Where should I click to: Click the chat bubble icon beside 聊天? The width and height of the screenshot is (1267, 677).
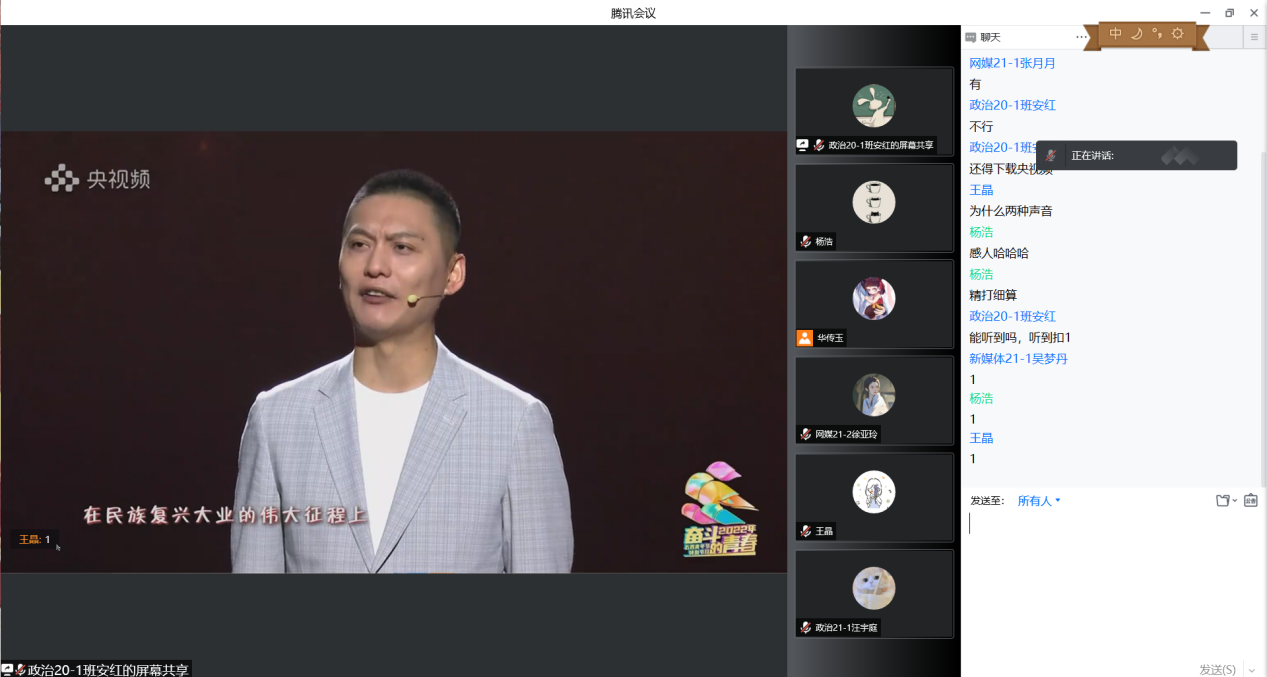pos(970,37)
